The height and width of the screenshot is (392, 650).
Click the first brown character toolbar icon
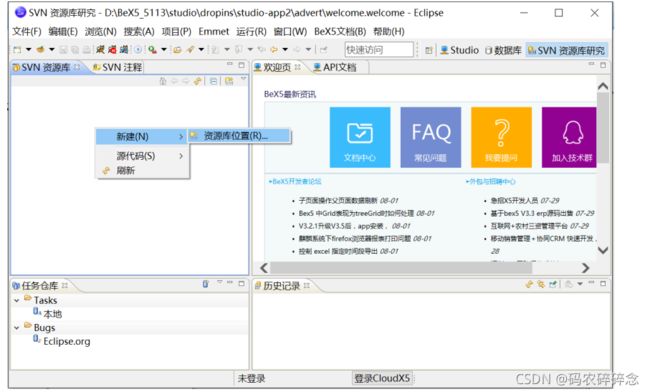coord(100,50)
